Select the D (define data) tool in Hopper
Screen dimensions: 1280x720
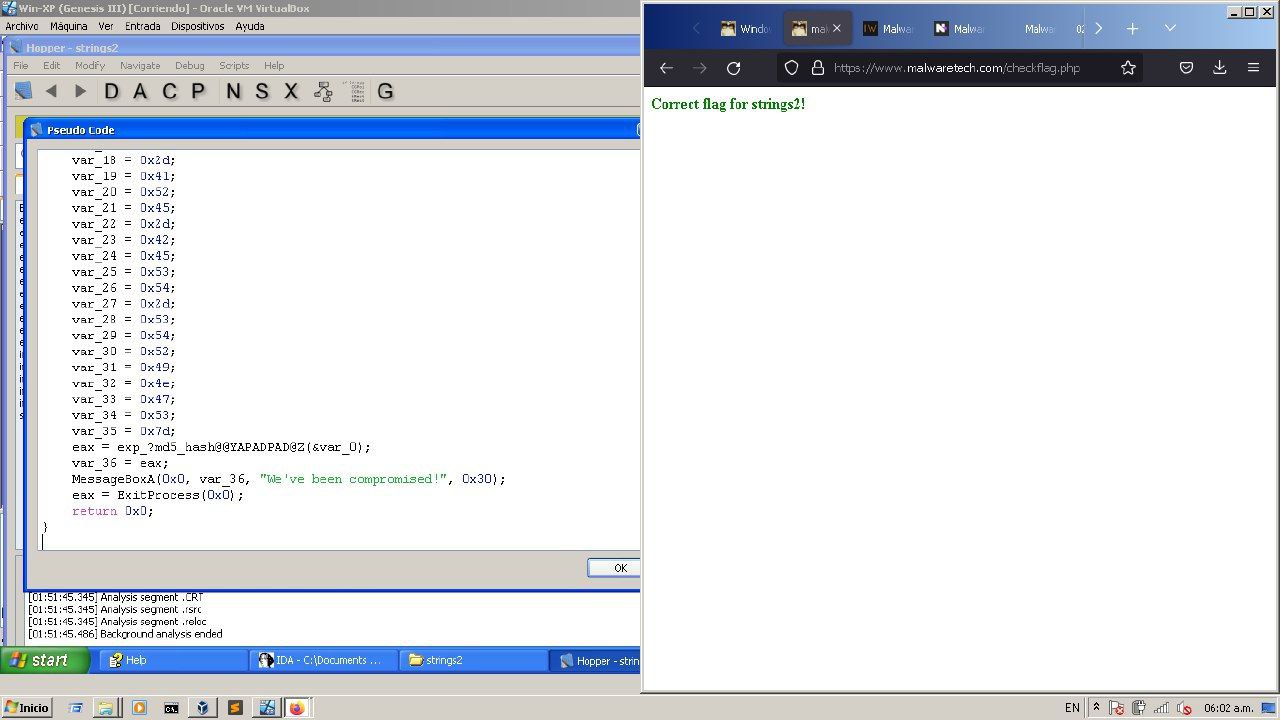click(113, 90)
